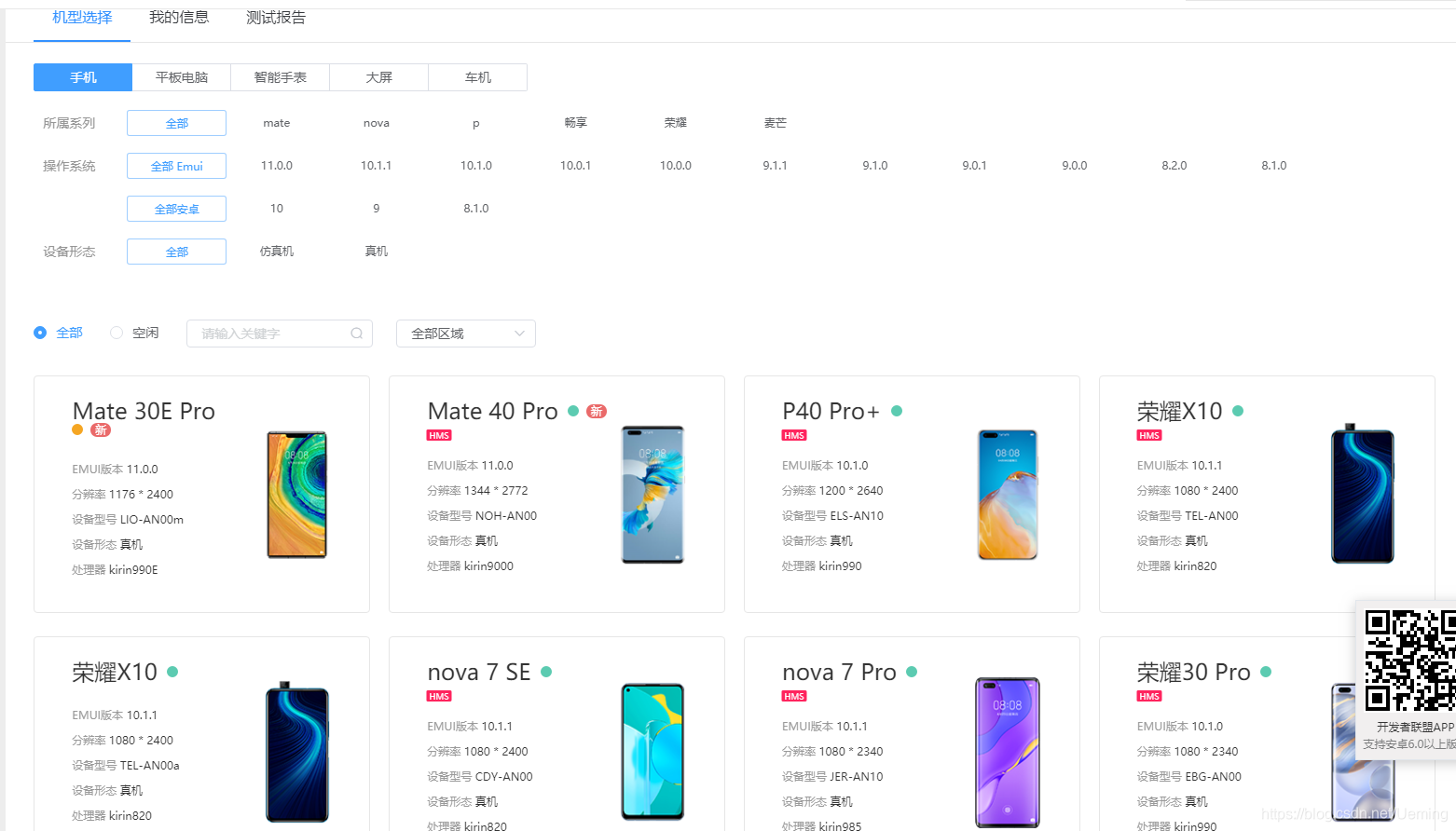Click the green status dot beside 荣耀30 Pro
The width and height of the screenshot is (1456, 831).
[x=1266, y=672]
